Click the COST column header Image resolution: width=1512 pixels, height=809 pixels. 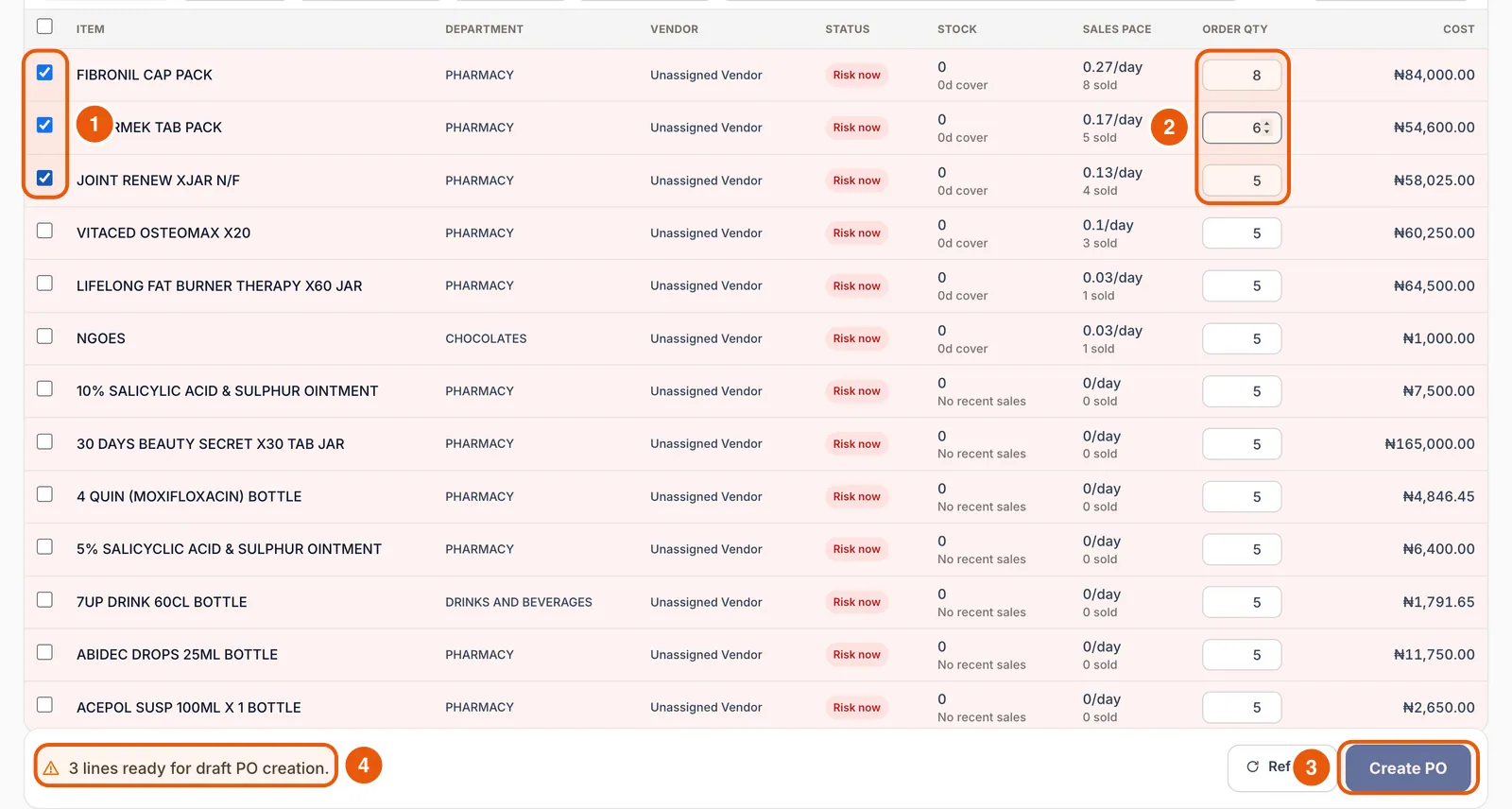click(x=1458, y=29)
